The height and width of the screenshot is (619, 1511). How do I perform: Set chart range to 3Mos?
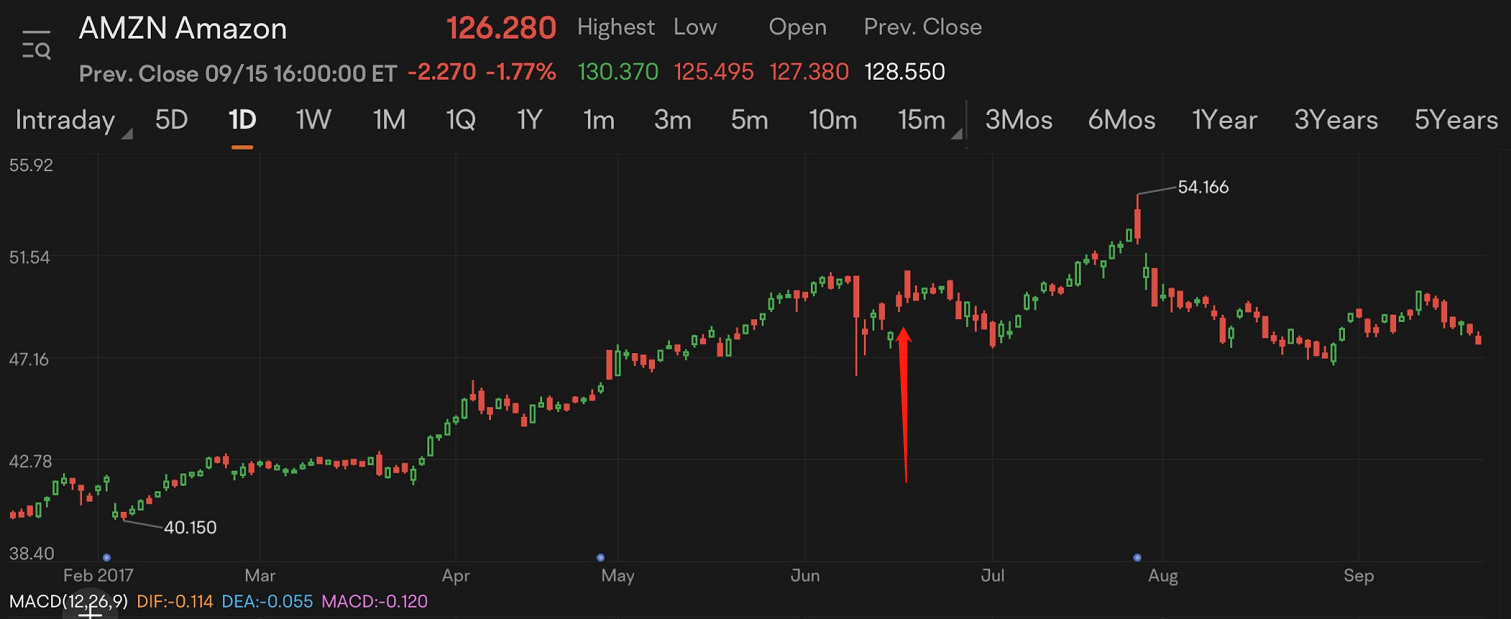pyautogui.click(x=1018, y=121)
